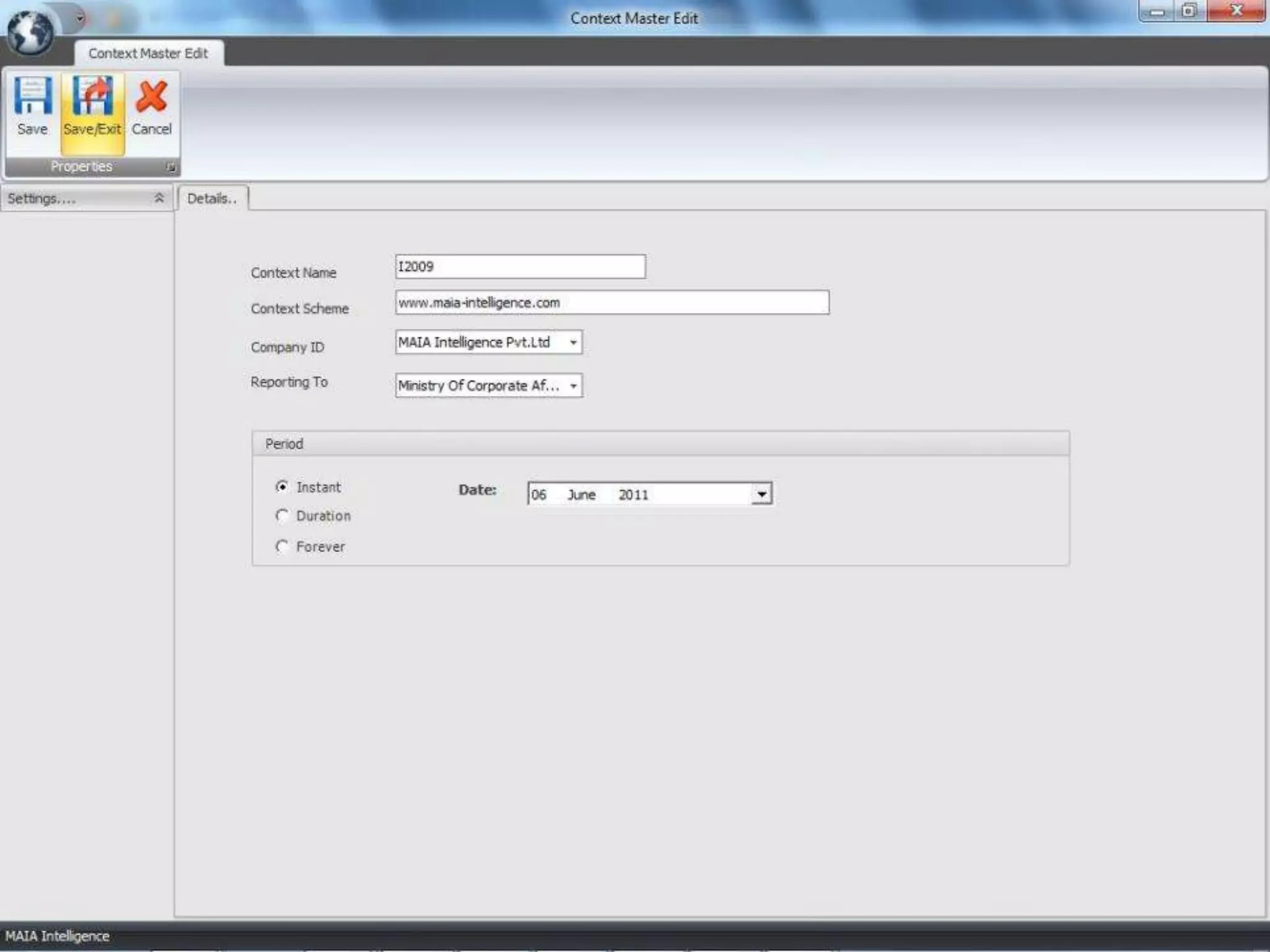Screen dimensions: 1270x952
Task: Click the month June in date field
Action: click(581, 495)
